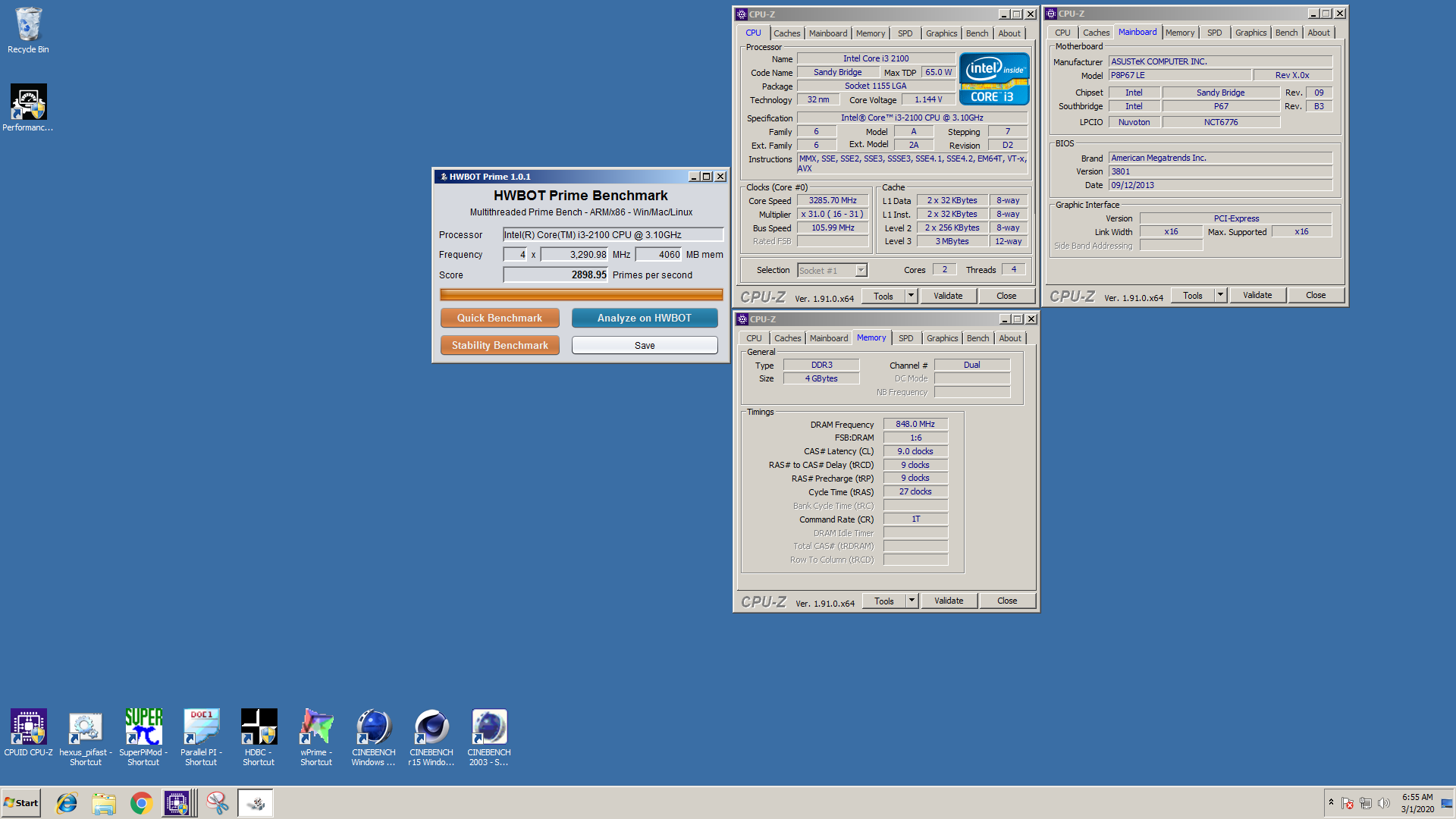Expand Tools dropdown arrow in Memory window
The height and width of the screenshot is (819, 1456).
point(912,601)
